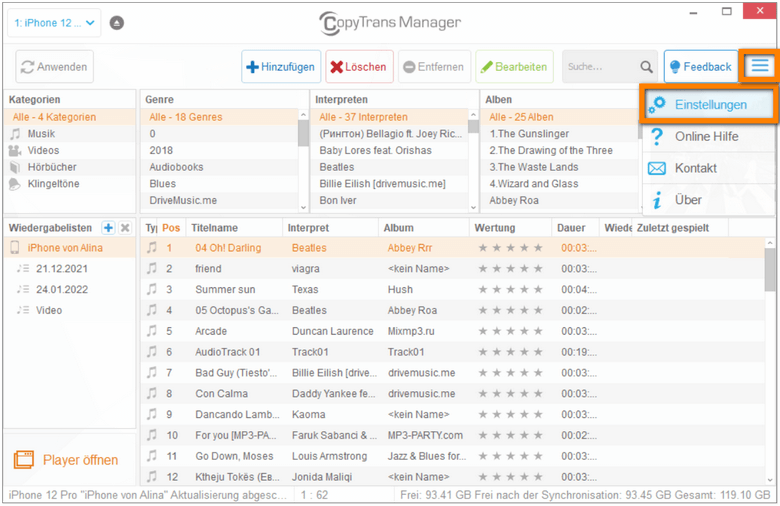Open the 24.01.2022 playlist
The width and height of the screenshot is (780, 506).
70,290
